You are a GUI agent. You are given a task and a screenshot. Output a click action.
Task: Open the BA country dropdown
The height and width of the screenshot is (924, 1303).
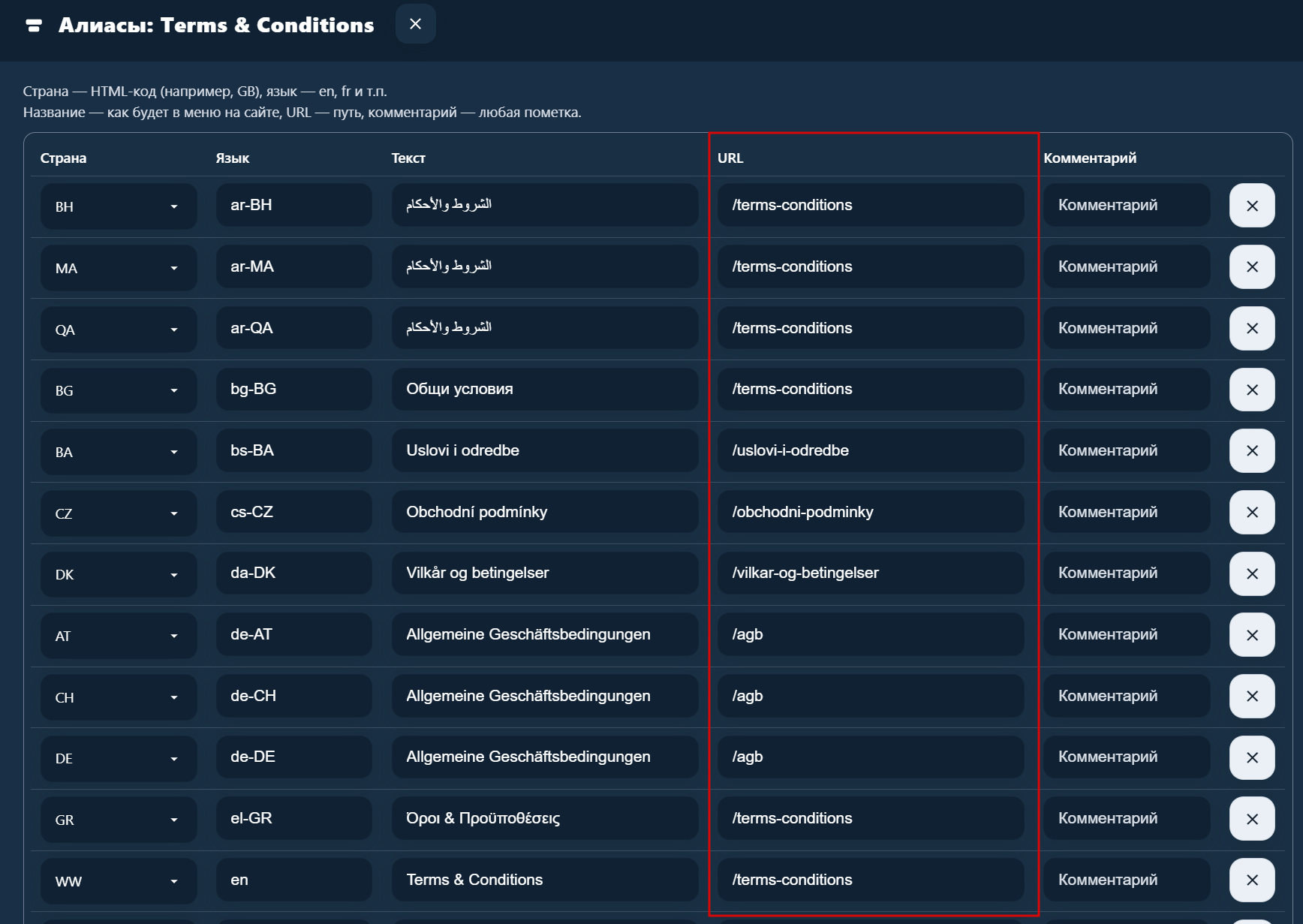click(119, 452)
